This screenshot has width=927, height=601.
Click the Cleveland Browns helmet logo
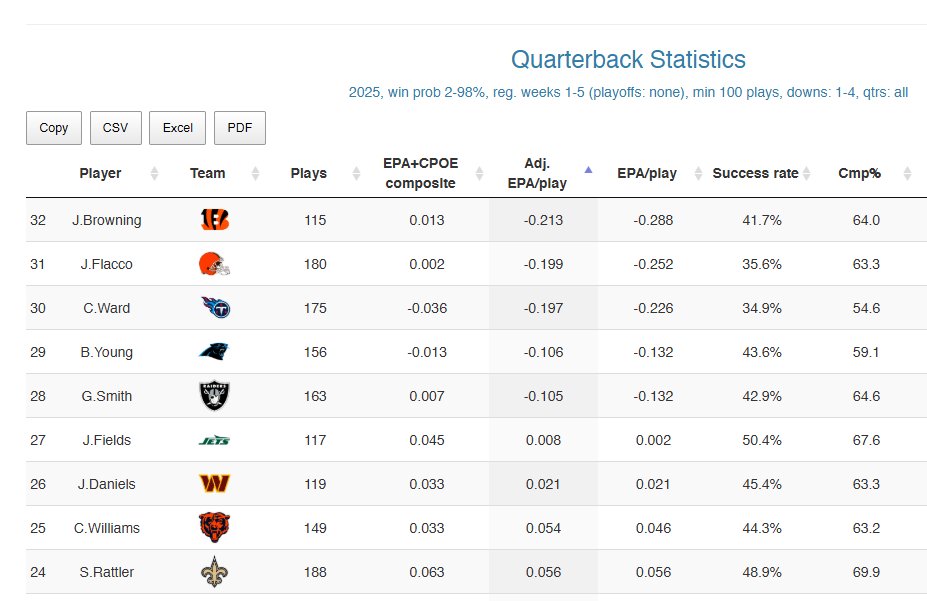click(214, 265)
